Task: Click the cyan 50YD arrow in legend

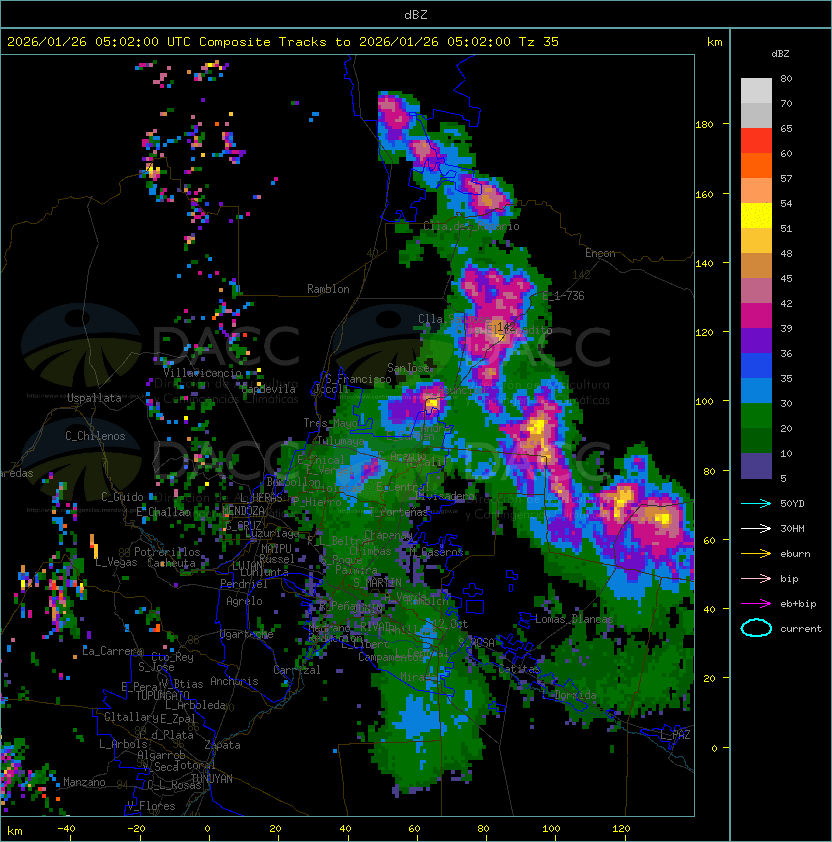Action: [756, 504]
